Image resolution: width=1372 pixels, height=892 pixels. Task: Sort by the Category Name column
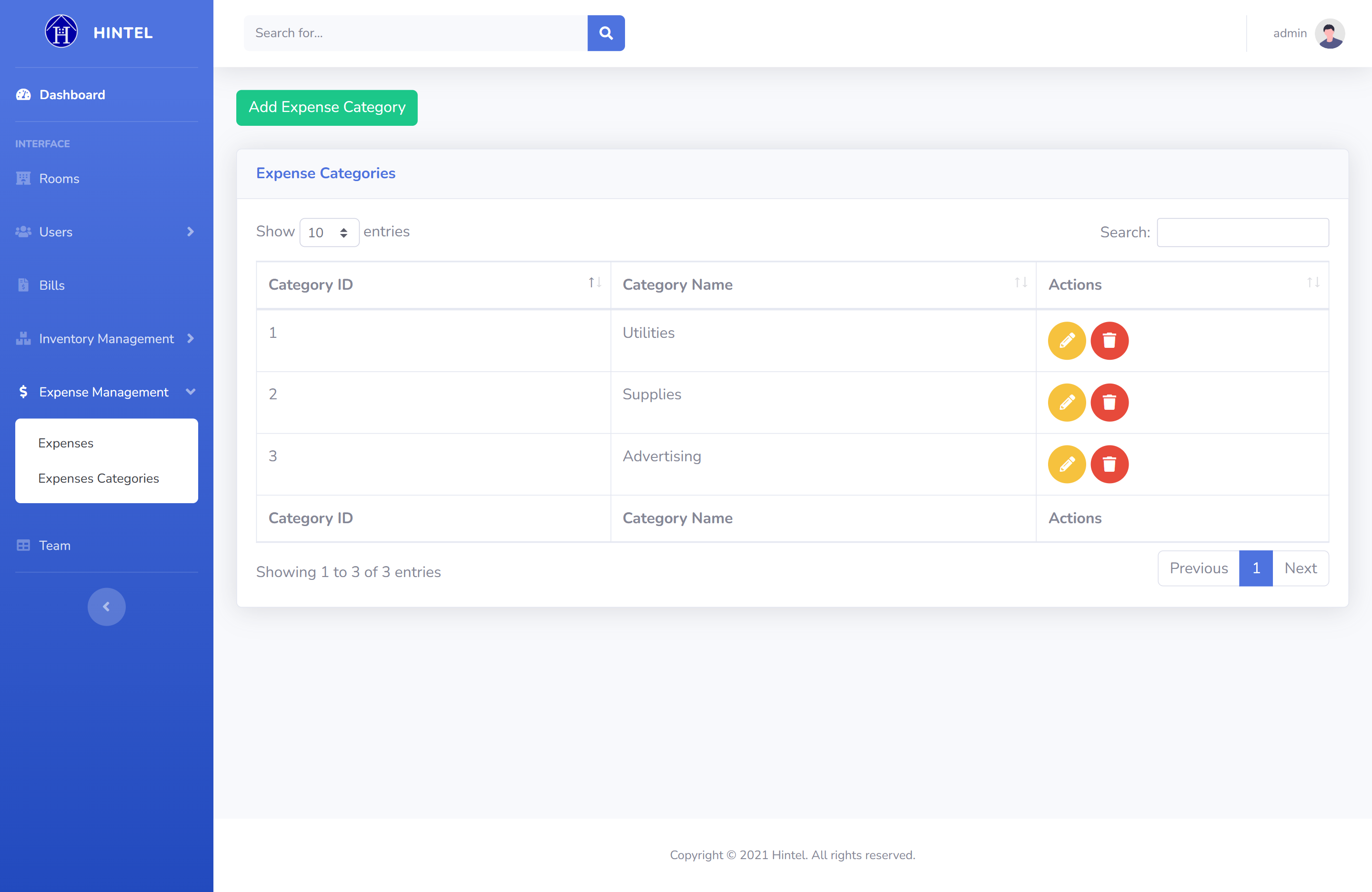click(677, 284)
